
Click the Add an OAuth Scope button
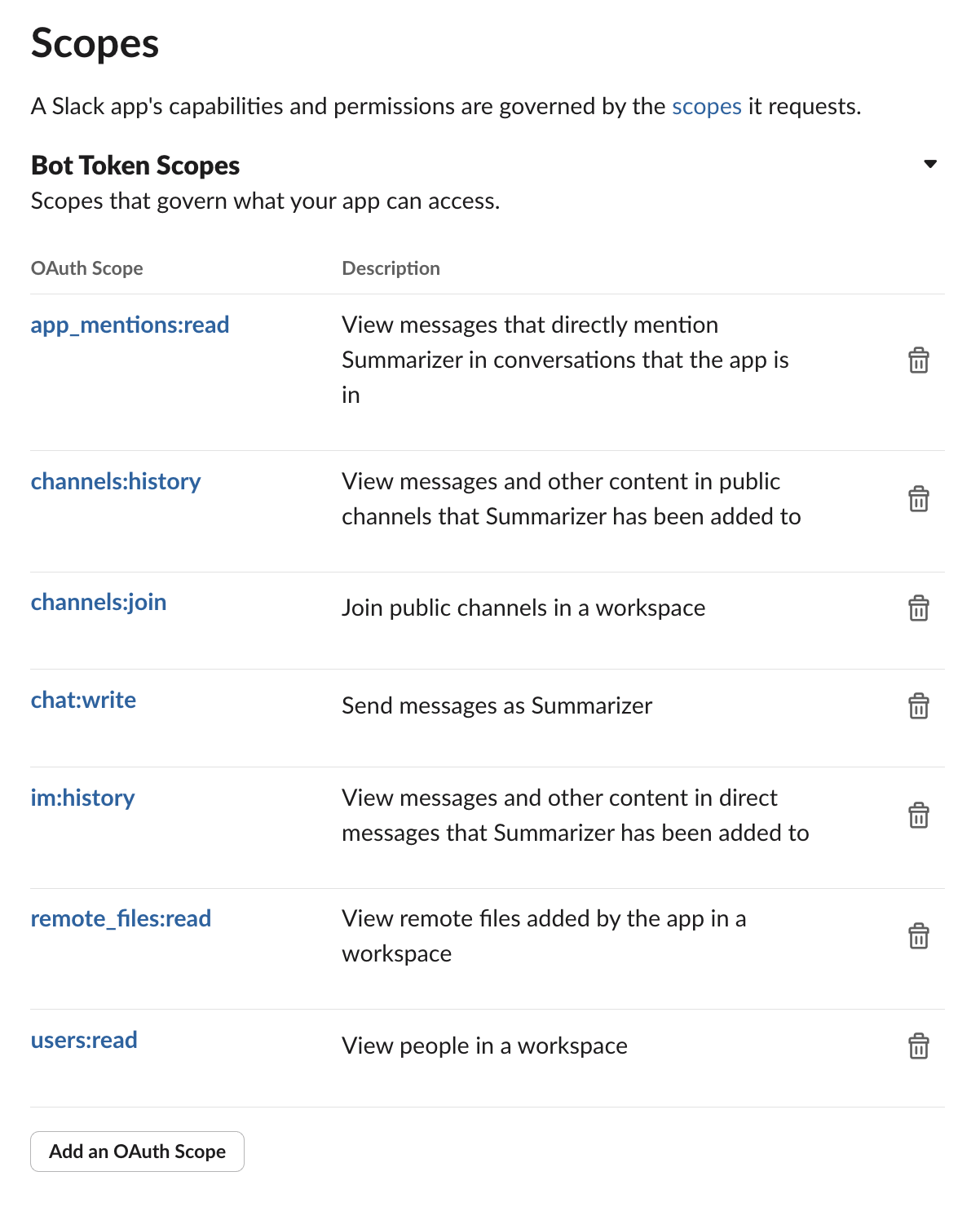click(x=137, y=1152)
